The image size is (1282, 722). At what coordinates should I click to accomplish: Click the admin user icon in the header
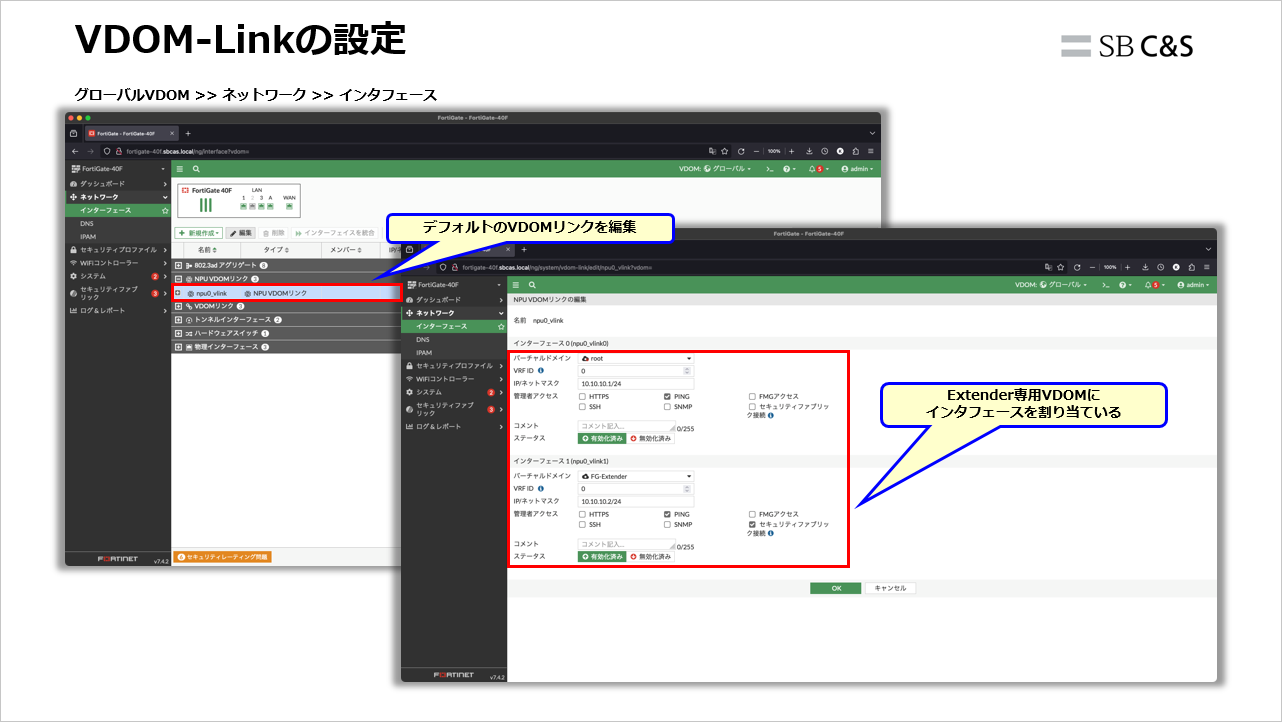coord(1181,286)
